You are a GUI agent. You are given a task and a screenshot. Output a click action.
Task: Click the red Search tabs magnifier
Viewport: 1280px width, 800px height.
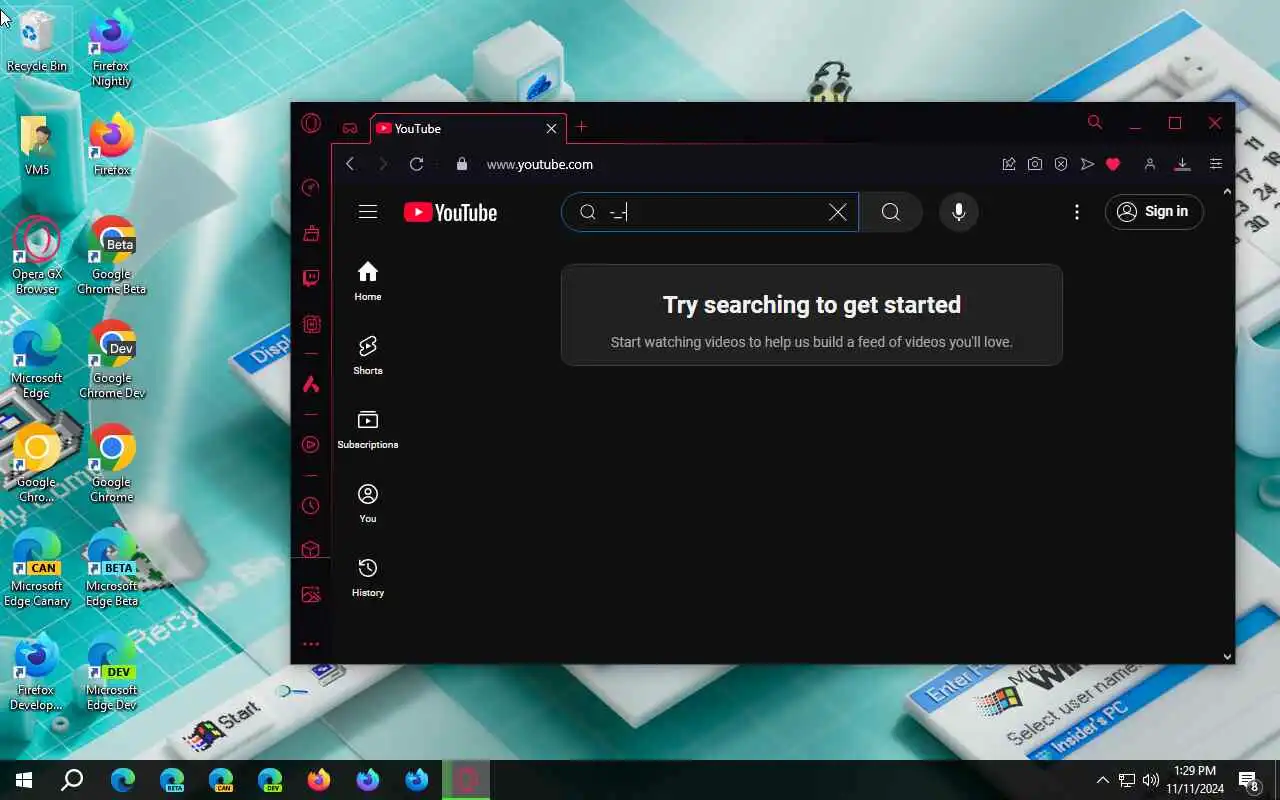coord(1095,123)
